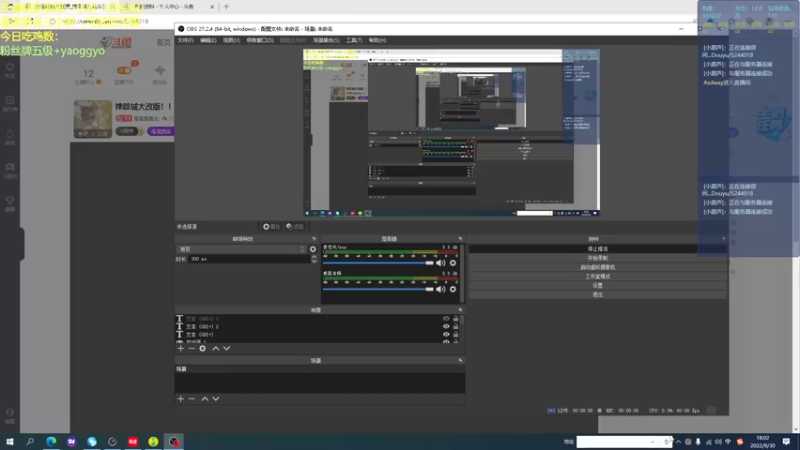Select the 文本 (GDI+) 2 source row
This screenshot has width=800, height=450.
coord(318,327)
